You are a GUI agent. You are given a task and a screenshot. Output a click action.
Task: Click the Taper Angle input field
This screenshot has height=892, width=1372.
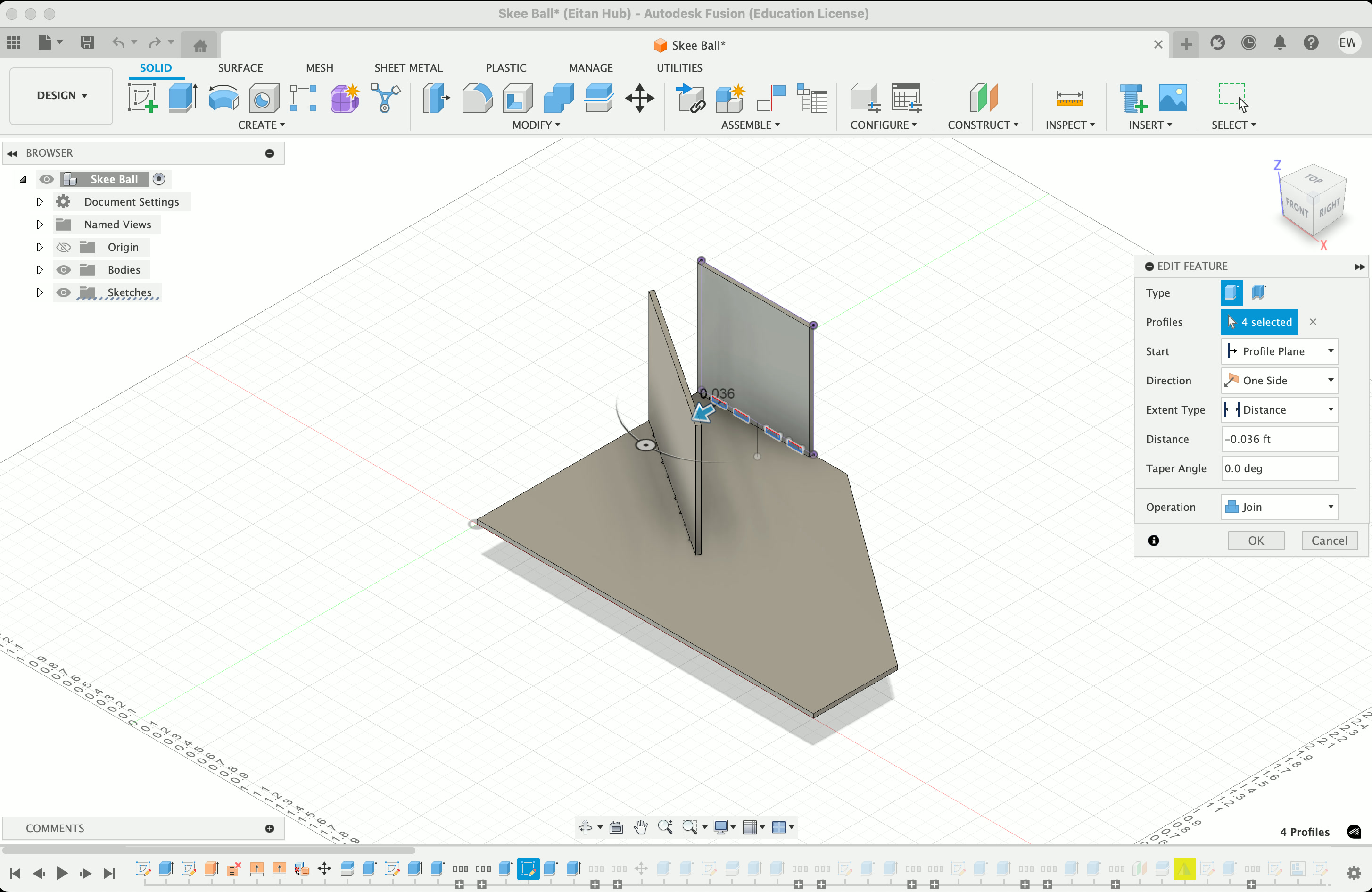point(1279,468)
